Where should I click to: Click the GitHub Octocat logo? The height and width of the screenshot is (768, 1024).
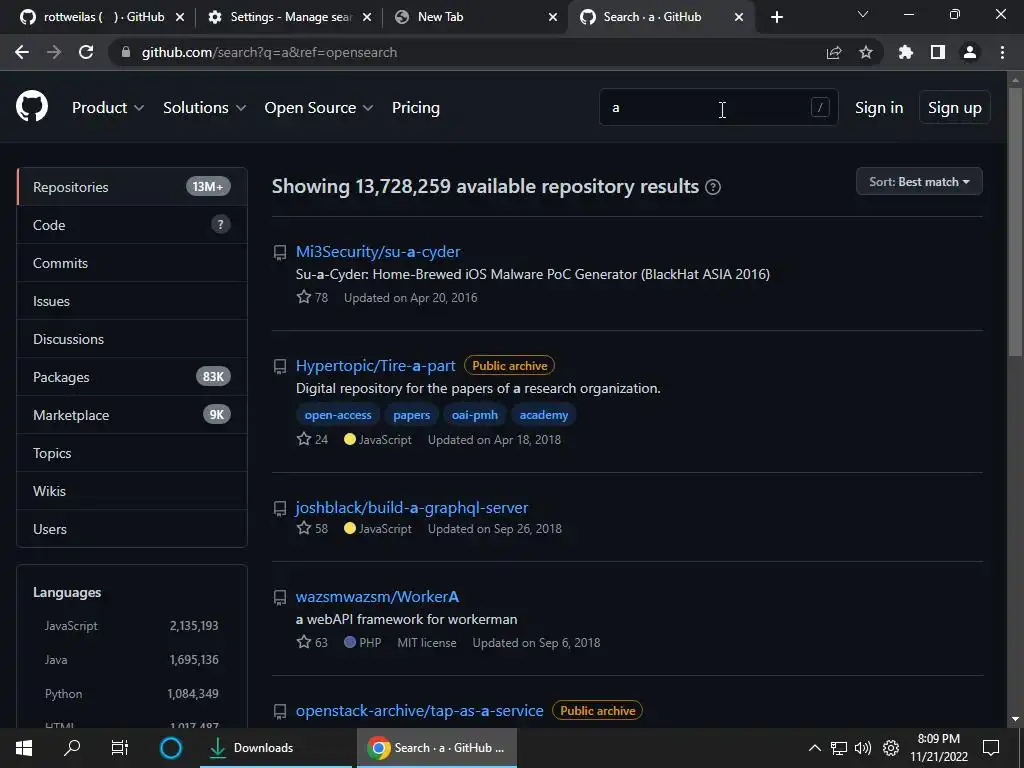click(32, 108)
